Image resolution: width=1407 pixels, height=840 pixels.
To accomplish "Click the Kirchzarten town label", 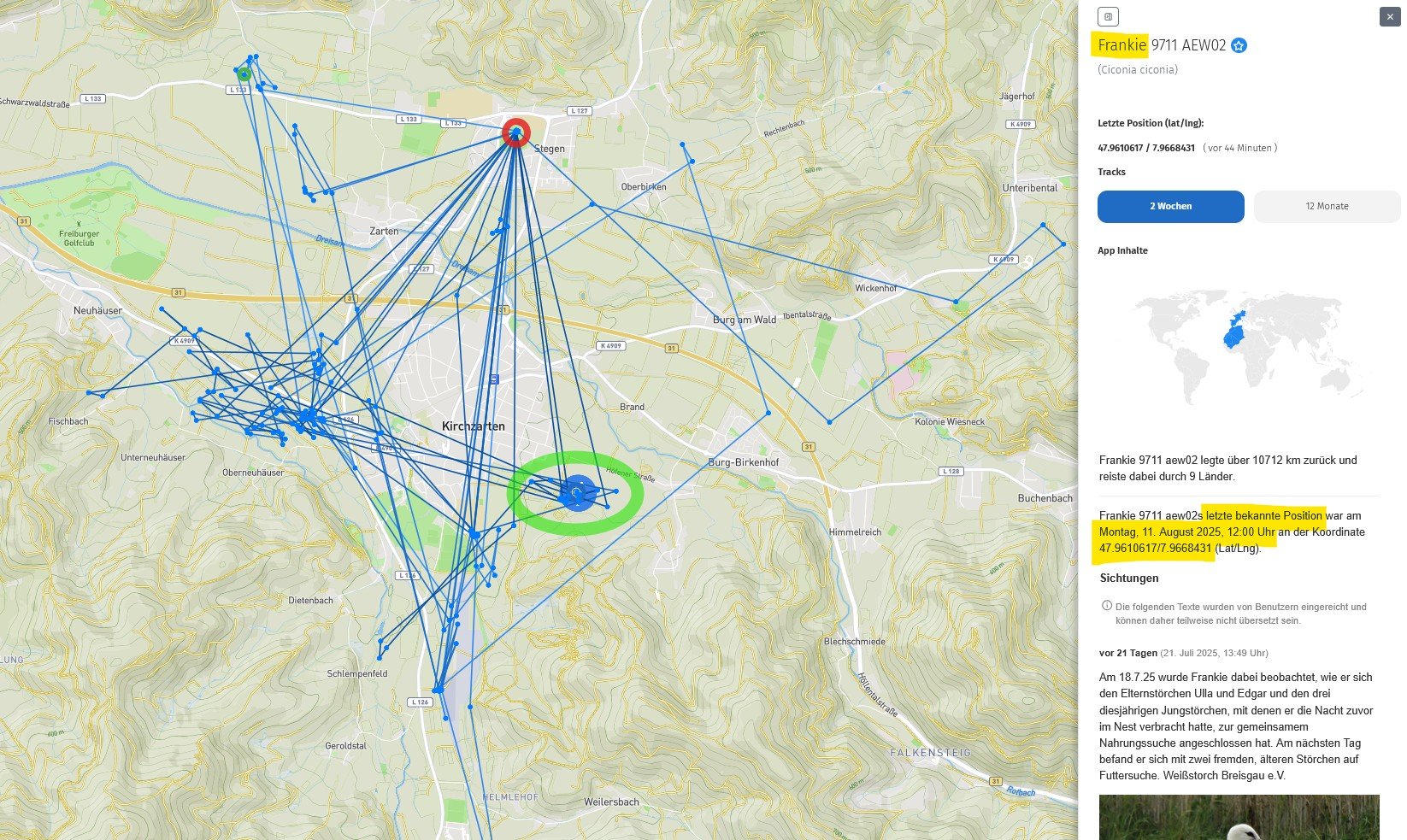I will click(x=473, y=426).
